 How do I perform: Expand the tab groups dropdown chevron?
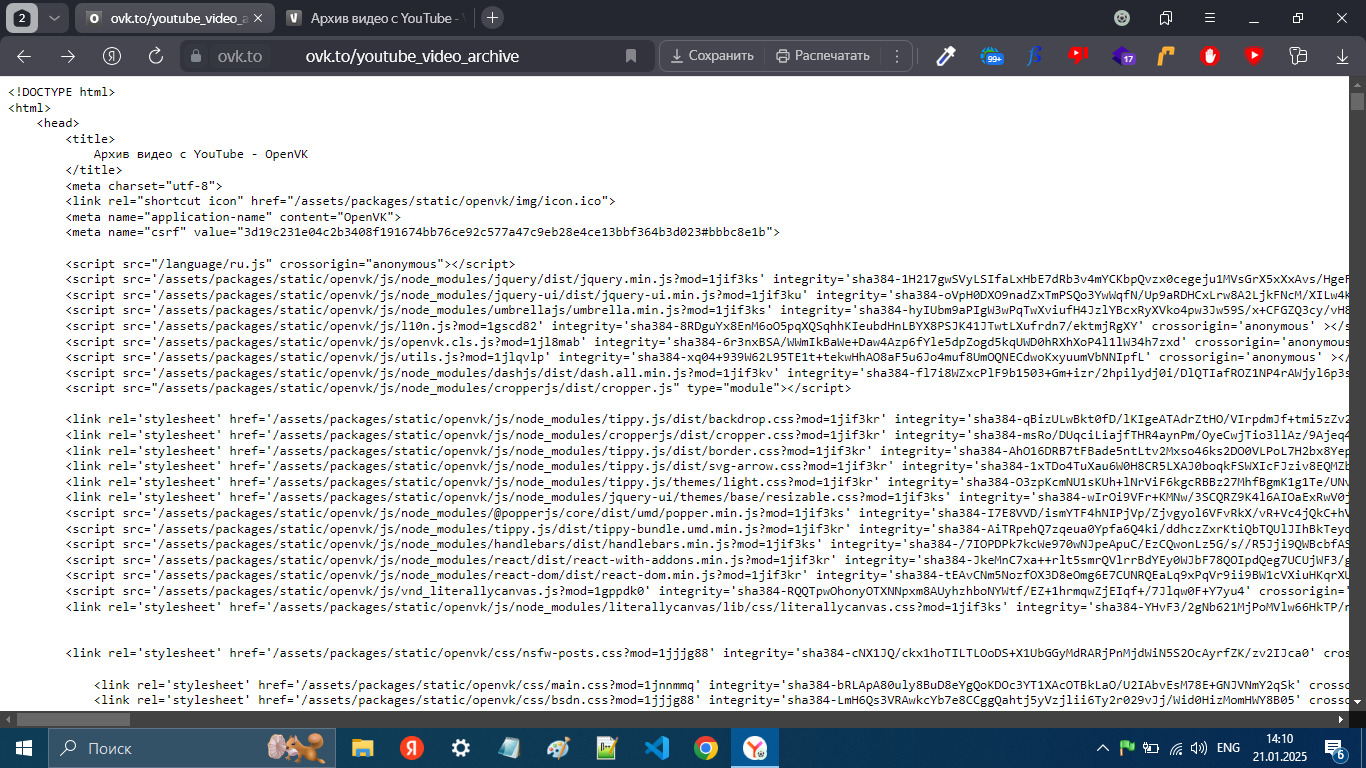click(54, 18)
